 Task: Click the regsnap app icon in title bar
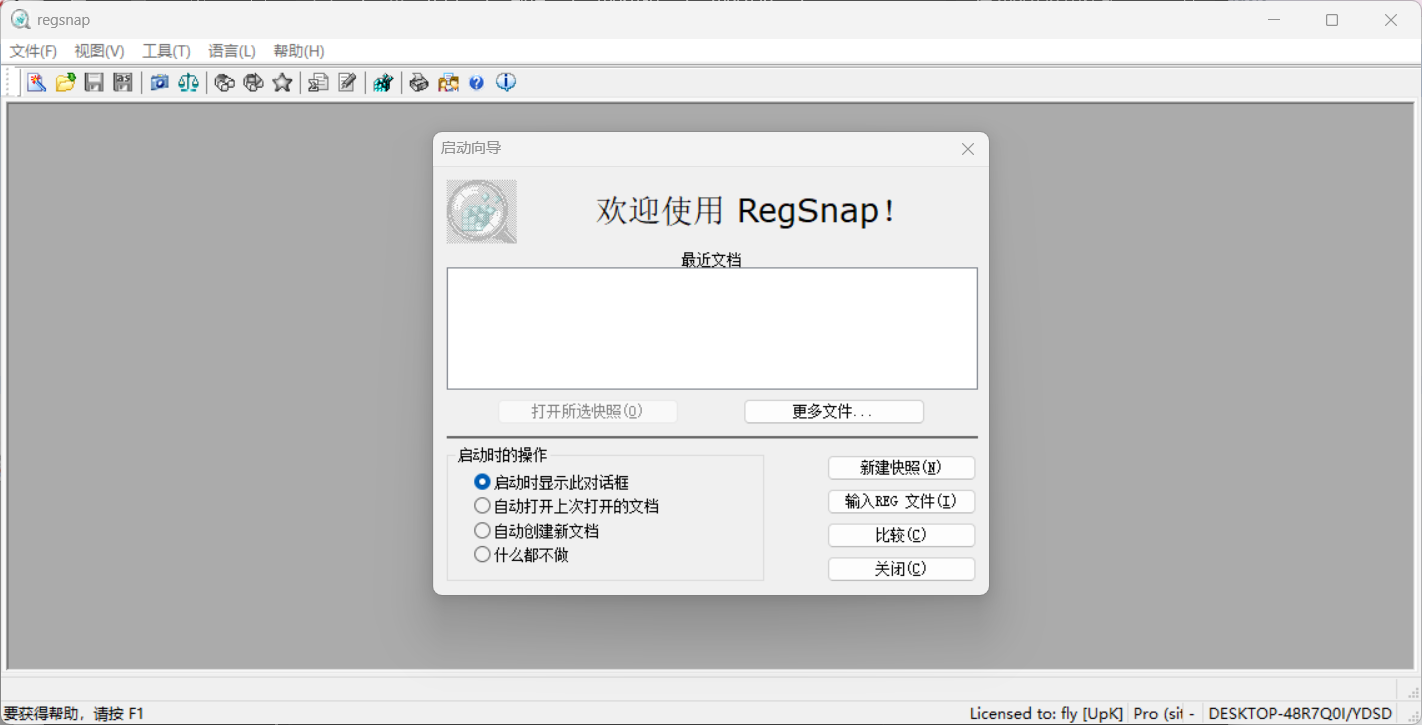[x=20, y=19]
